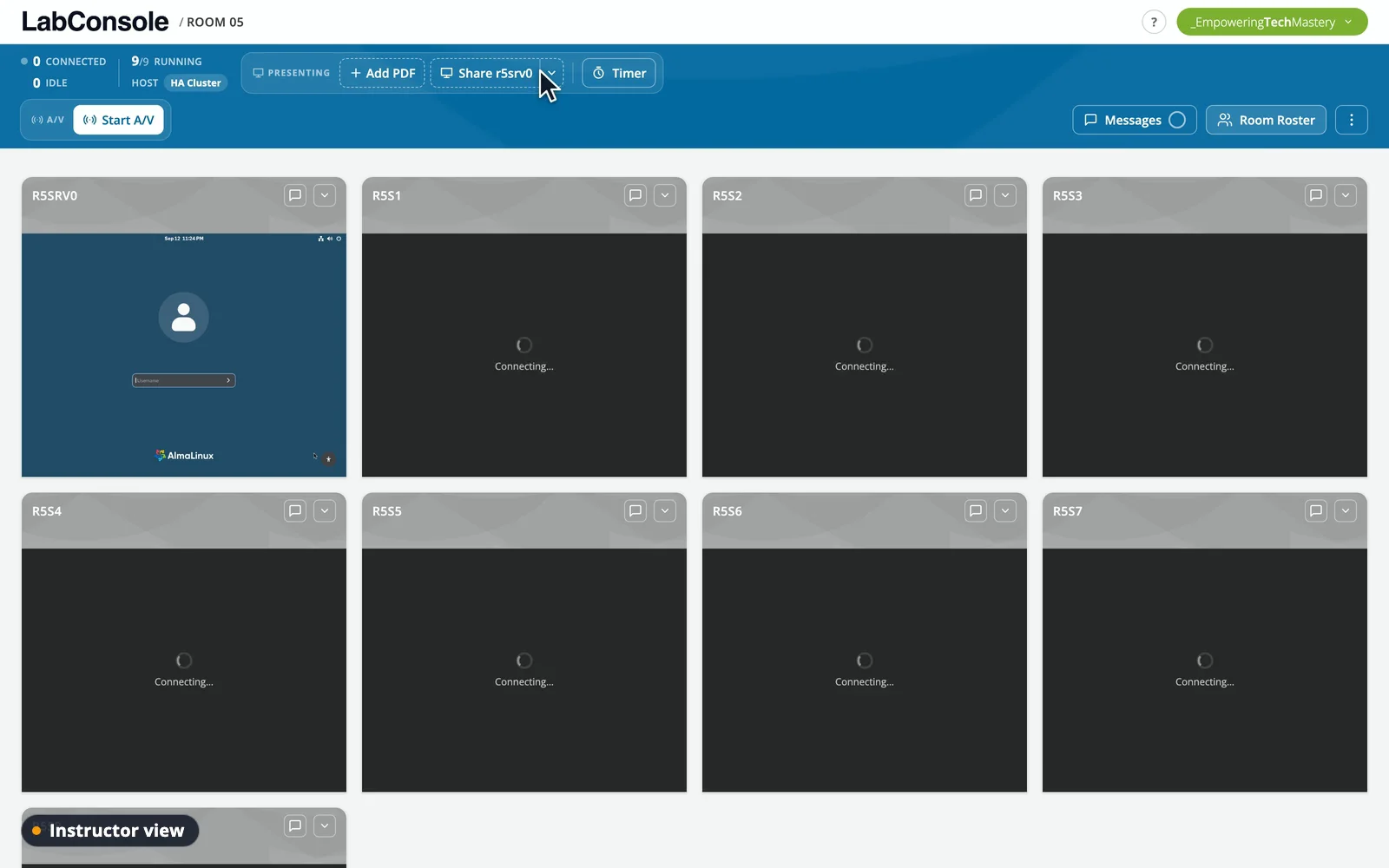Open the R5S2 connecting screen
Image resolution: width=1389 pixels, height=868 pixels.
865,355
